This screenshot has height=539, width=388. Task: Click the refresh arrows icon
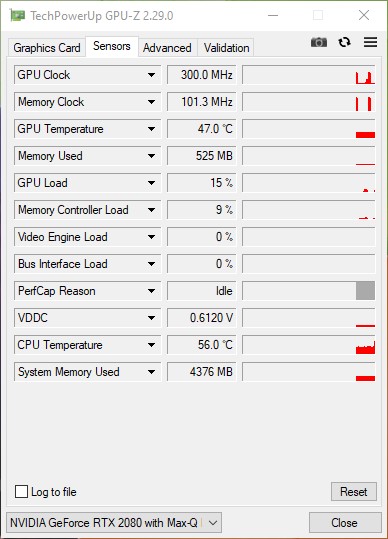click(344, 42)
